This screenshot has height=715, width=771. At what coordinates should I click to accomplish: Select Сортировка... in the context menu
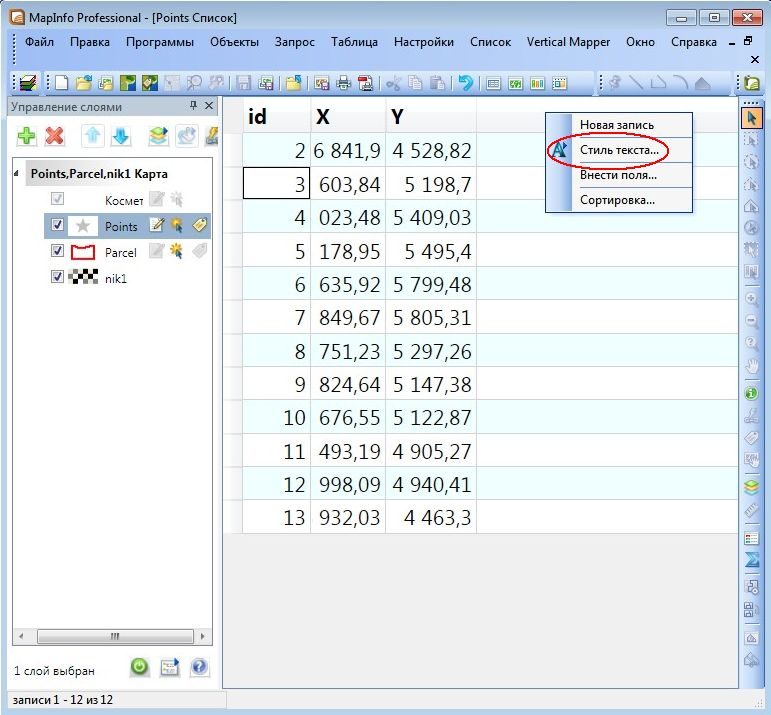click(x=619, y=200)
